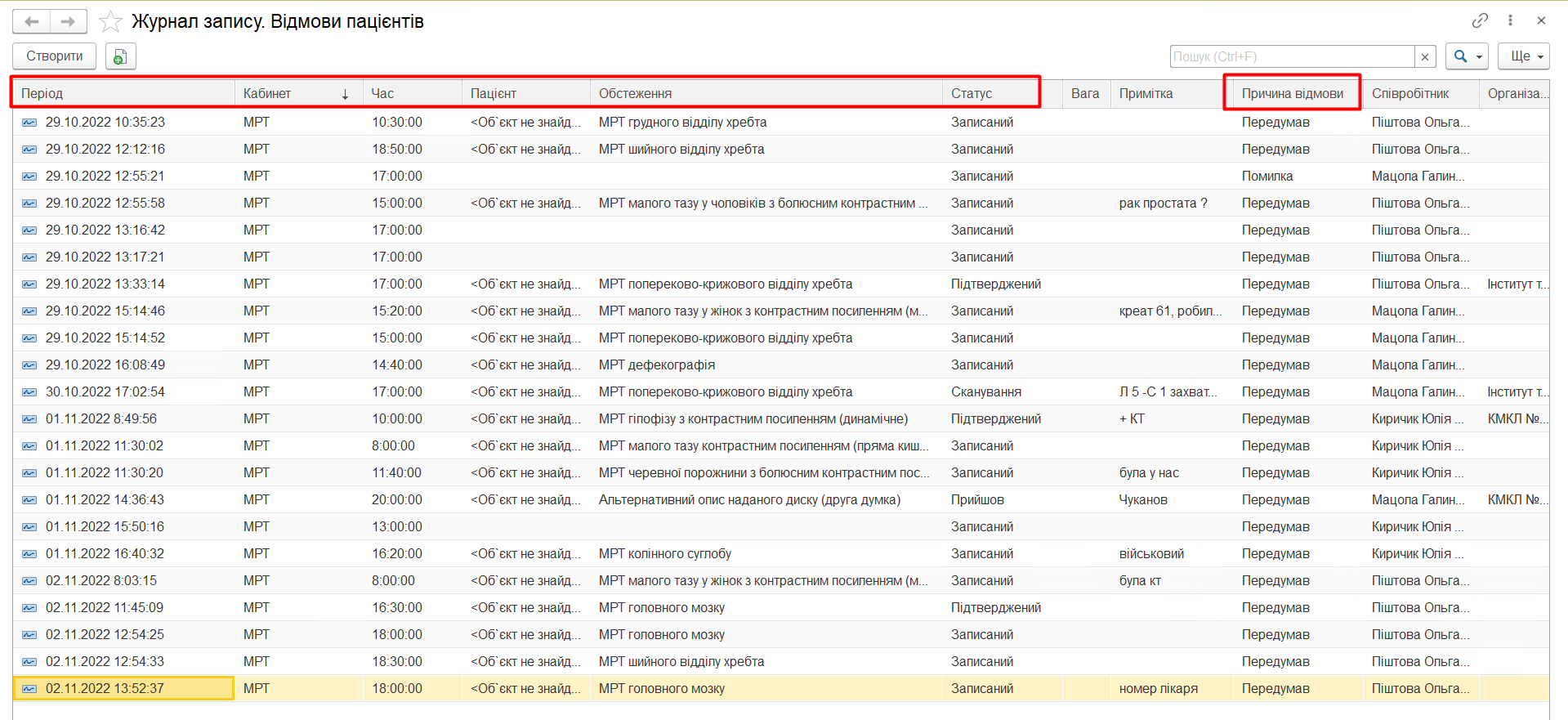Click the Період column header
Image resolution: width=1568 pixels, height=720 pixels.
123,93
